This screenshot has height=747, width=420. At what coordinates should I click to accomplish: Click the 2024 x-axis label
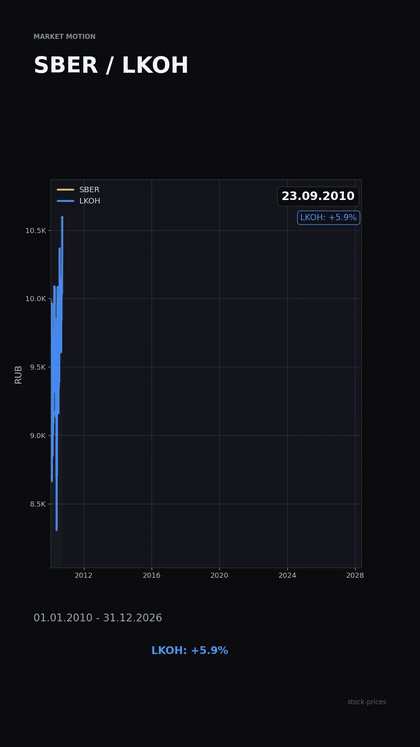click(287, 575)
